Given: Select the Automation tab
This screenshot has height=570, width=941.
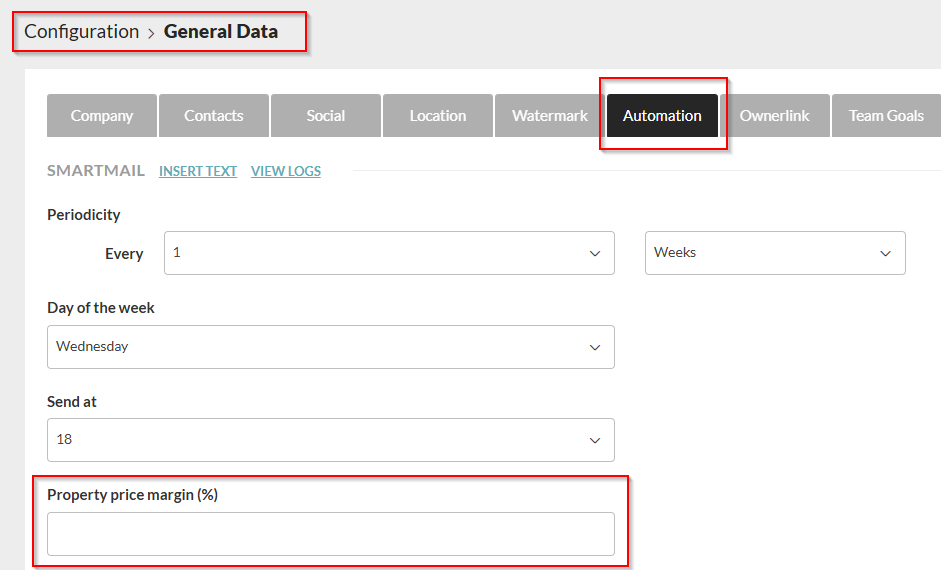Looking at the screenshot, I should pos(662,115).
